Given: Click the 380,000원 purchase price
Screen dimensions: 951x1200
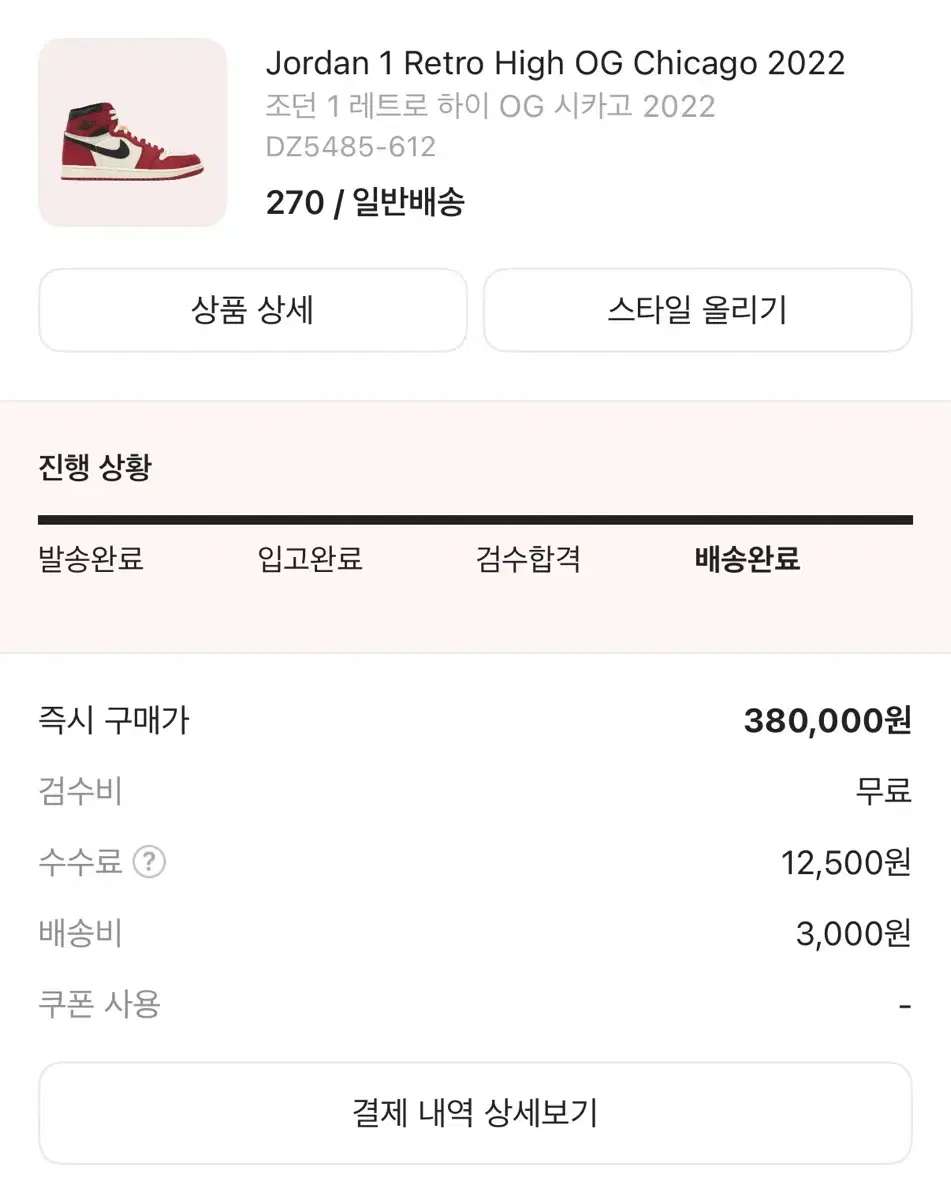Looking at the screenshot, I should [x=827, y=720].
